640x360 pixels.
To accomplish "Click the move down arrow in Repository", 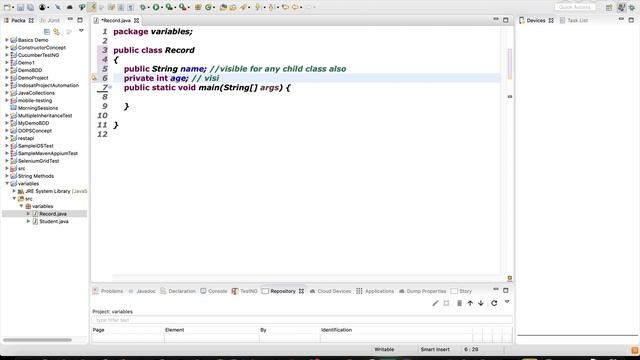I will (x=481, y=303).
